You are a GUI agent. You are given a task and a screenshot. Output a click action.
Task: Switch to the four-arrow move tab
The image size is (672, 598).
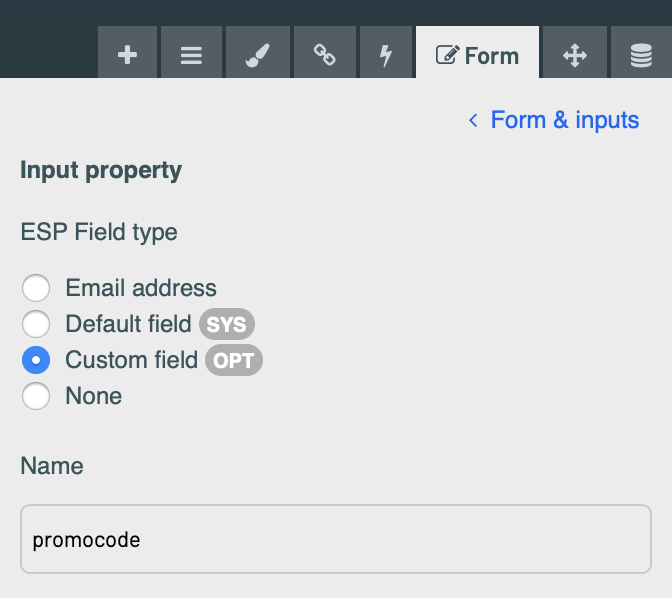575,52
